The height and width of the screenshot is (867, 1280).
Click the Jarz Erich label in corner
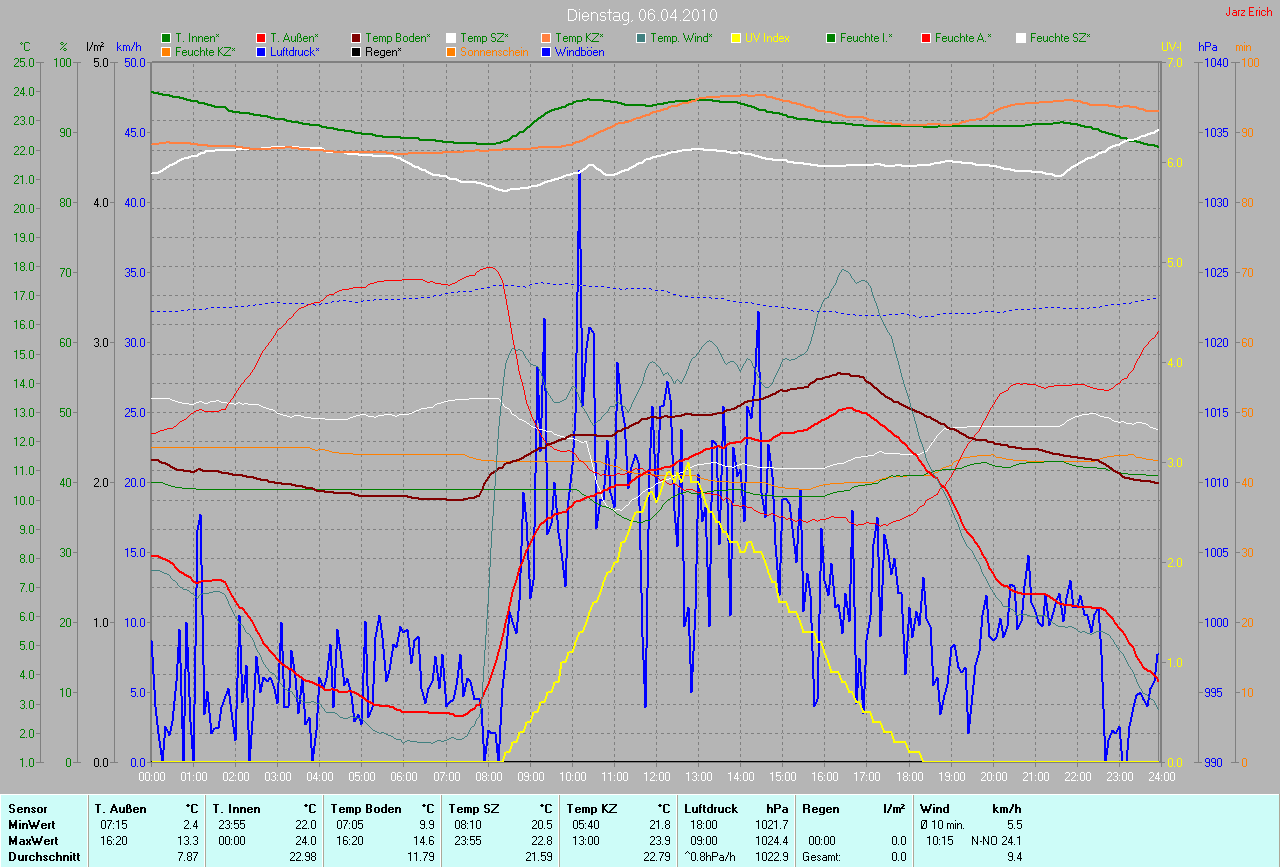[x=1249, y=12]
